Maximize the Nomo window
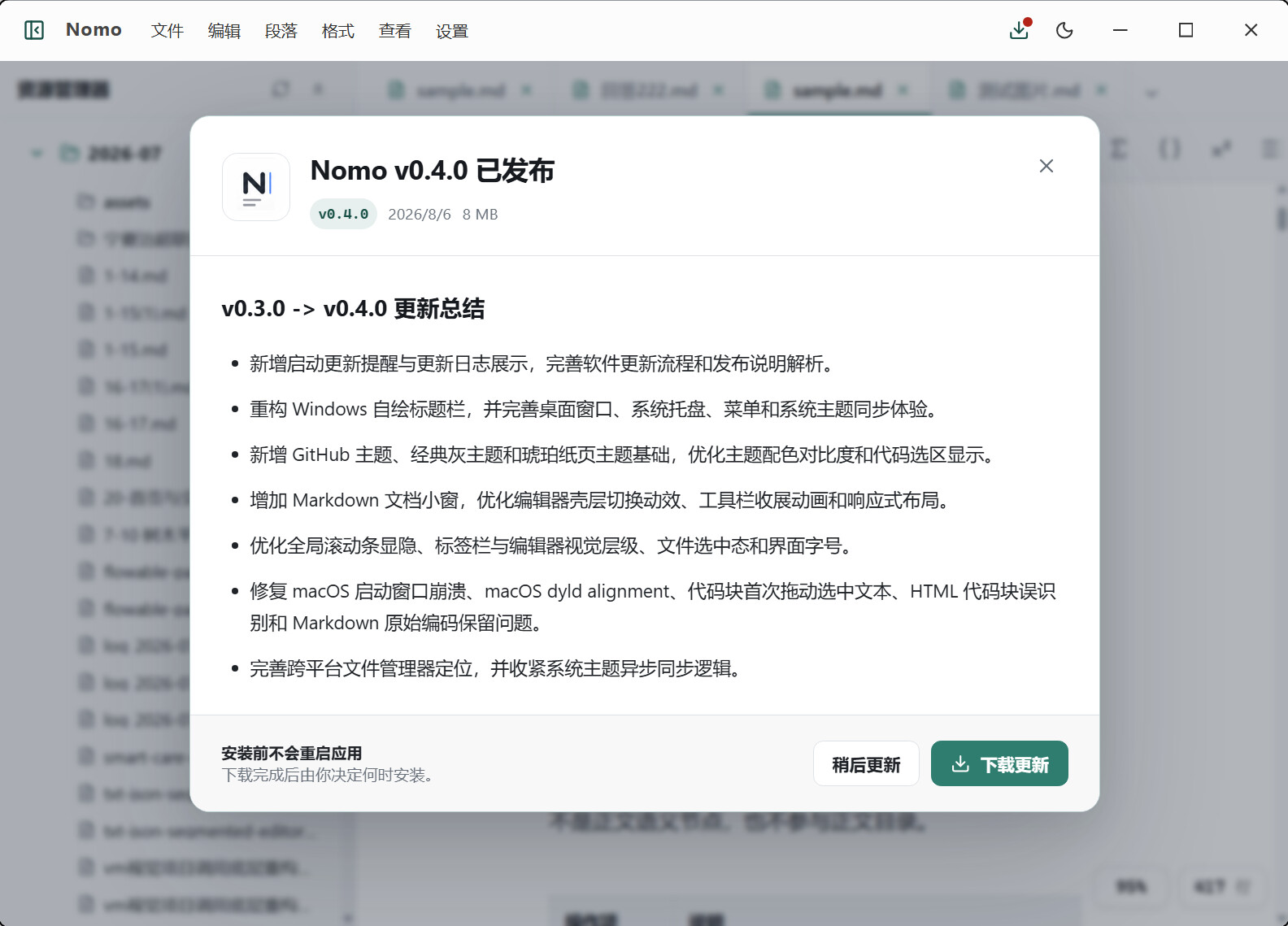Screen dimensions: 1288x926 click(x=1186, y=30)
